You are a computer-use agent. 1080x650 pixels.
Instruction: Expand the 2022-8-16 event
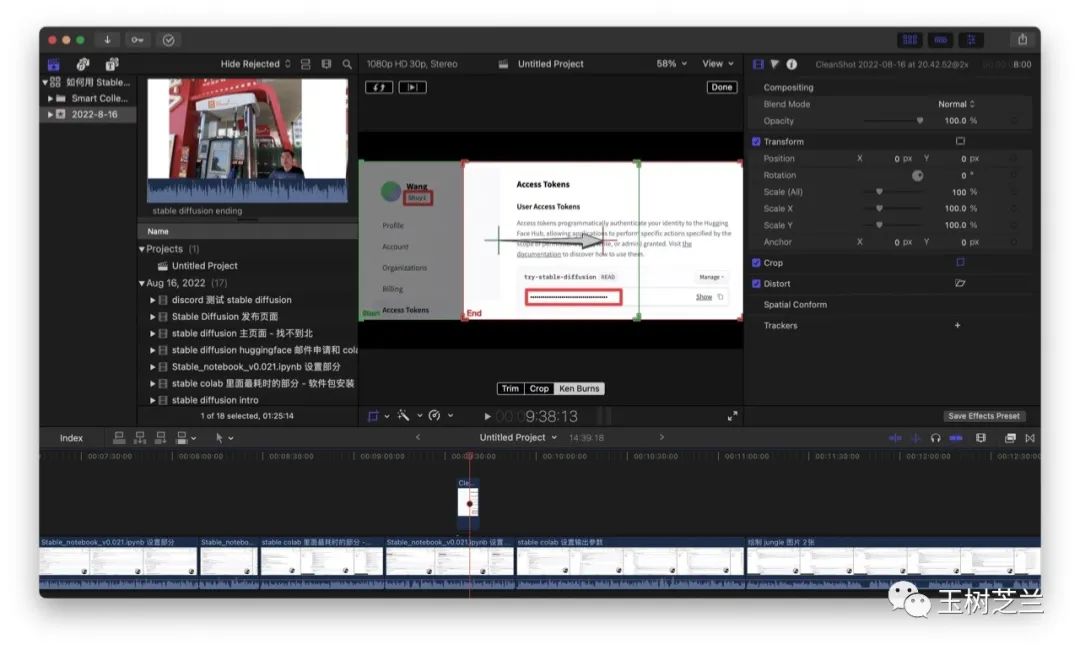[50, 114]
